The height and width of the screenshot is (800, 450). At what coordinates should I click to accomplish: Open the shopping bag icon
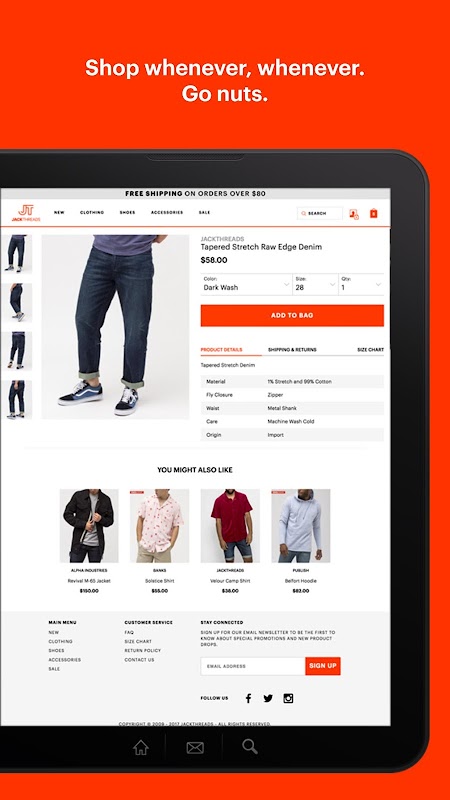click(373, 213)
